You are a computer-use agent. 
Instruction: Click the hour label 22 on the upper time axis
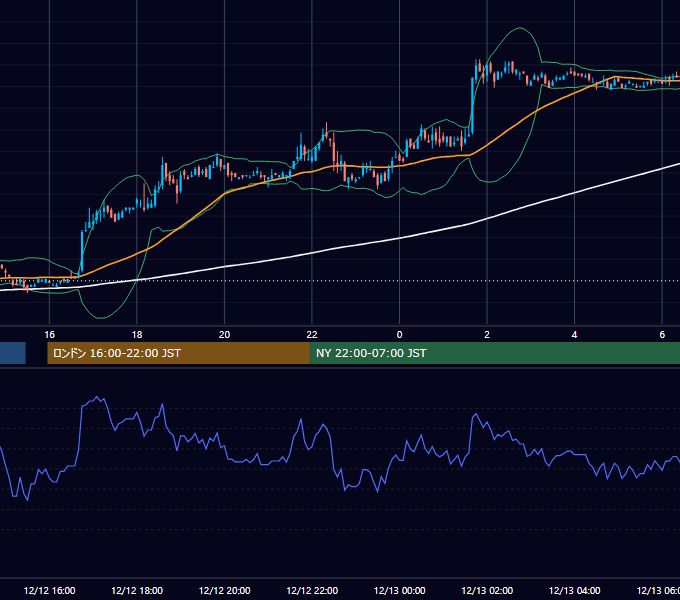tap(312, 335)
